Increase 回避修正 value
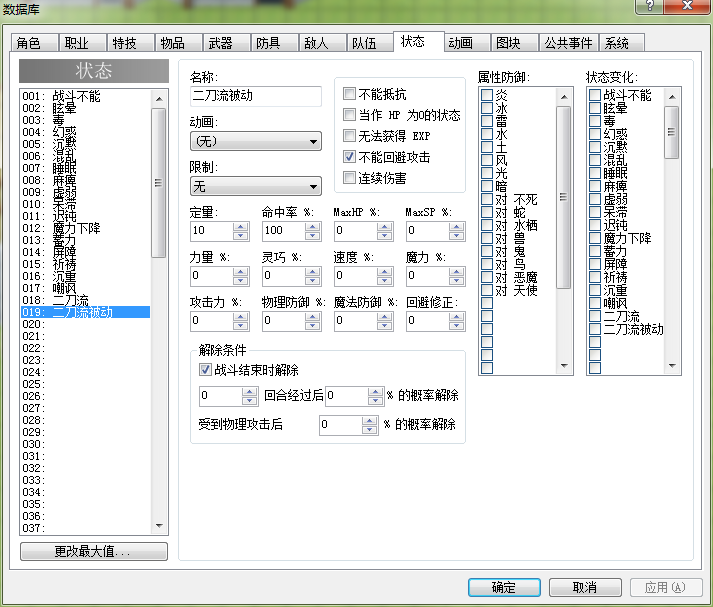This screenshot has height=607, width=713. (457, 316)
